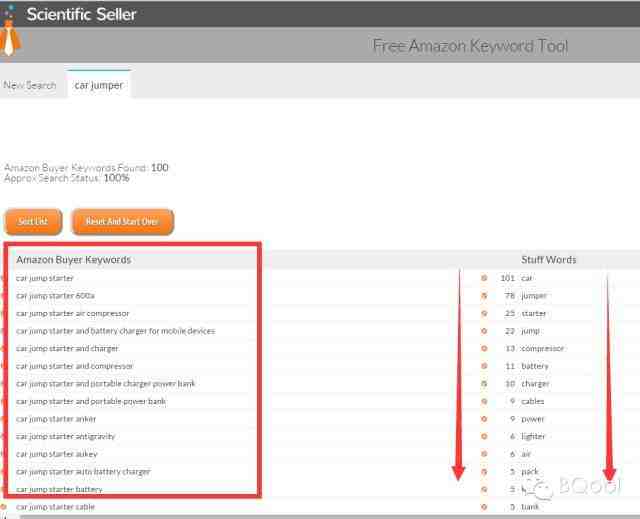The image size is (640, 519).
Task: Click the orange icon beside 'cables' stuff word
Action: (x=484, y=401)
